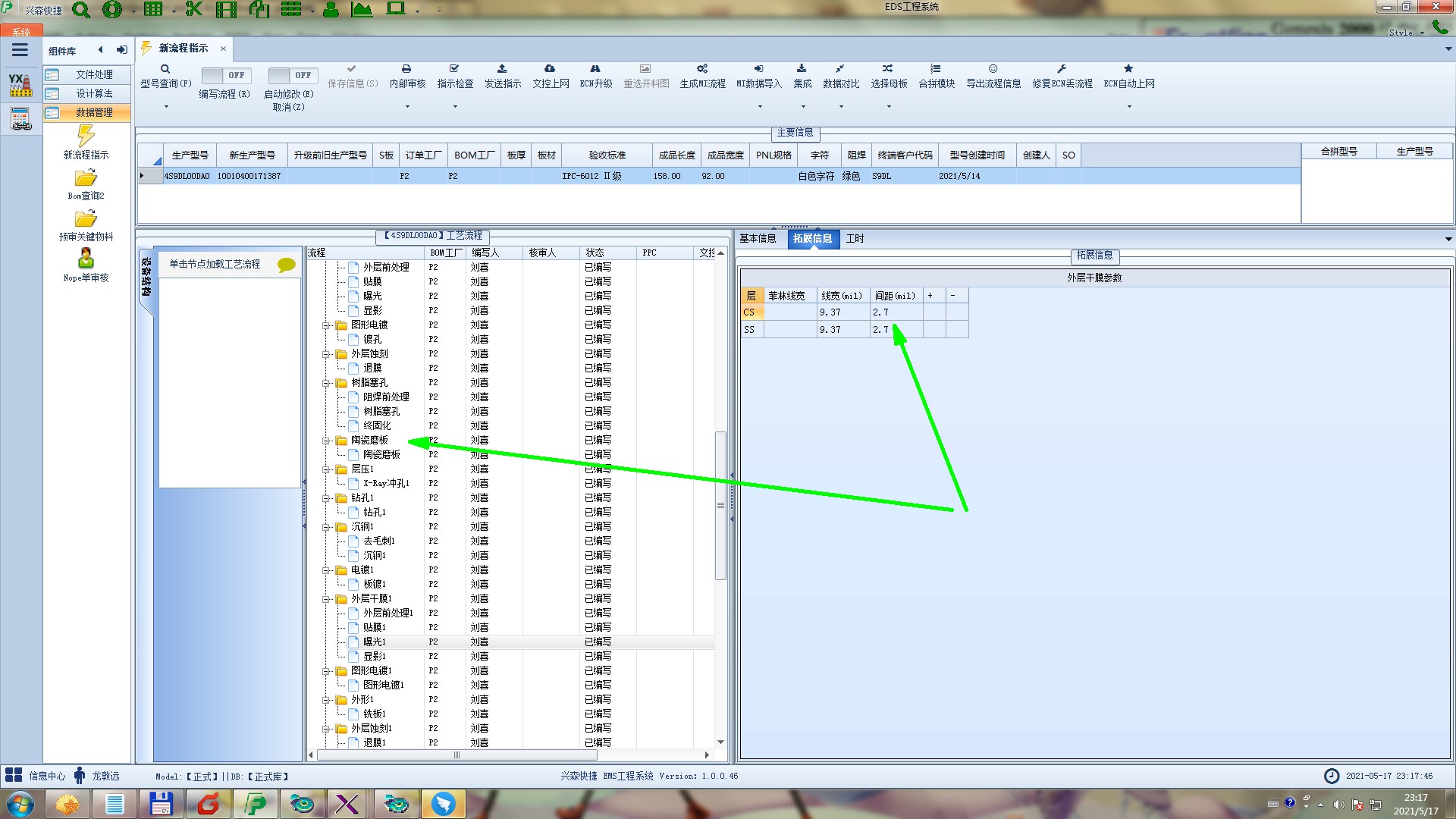Select 数据管理 in the component library

tap(94, 112)
